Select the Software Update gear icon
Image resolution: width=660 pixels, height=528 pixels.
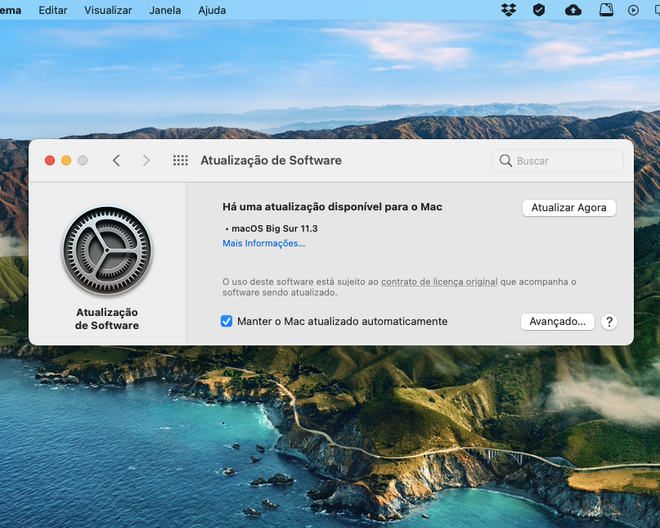(107, 250)
